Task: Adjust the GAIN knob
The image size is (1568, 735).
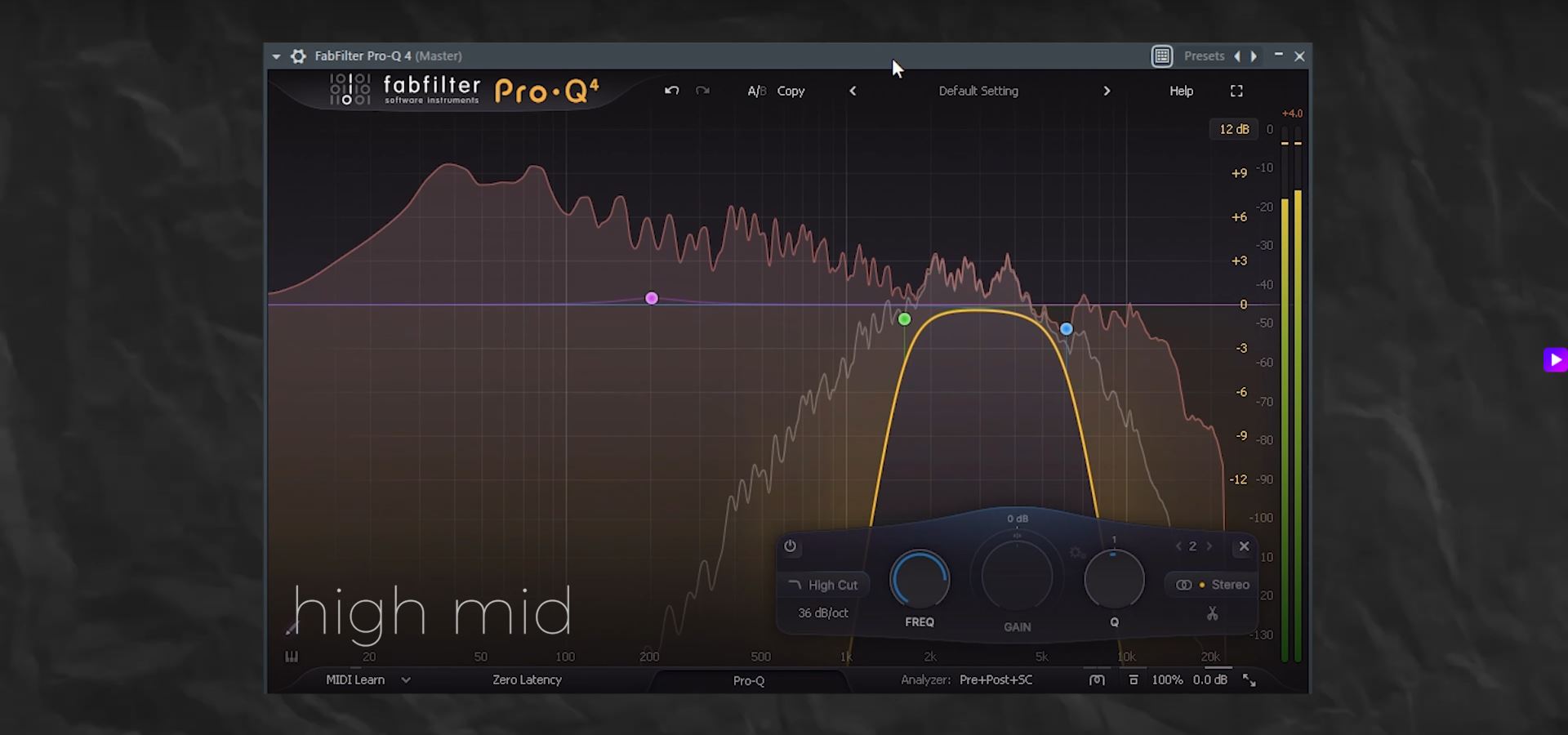Action: pos(1018,577)
